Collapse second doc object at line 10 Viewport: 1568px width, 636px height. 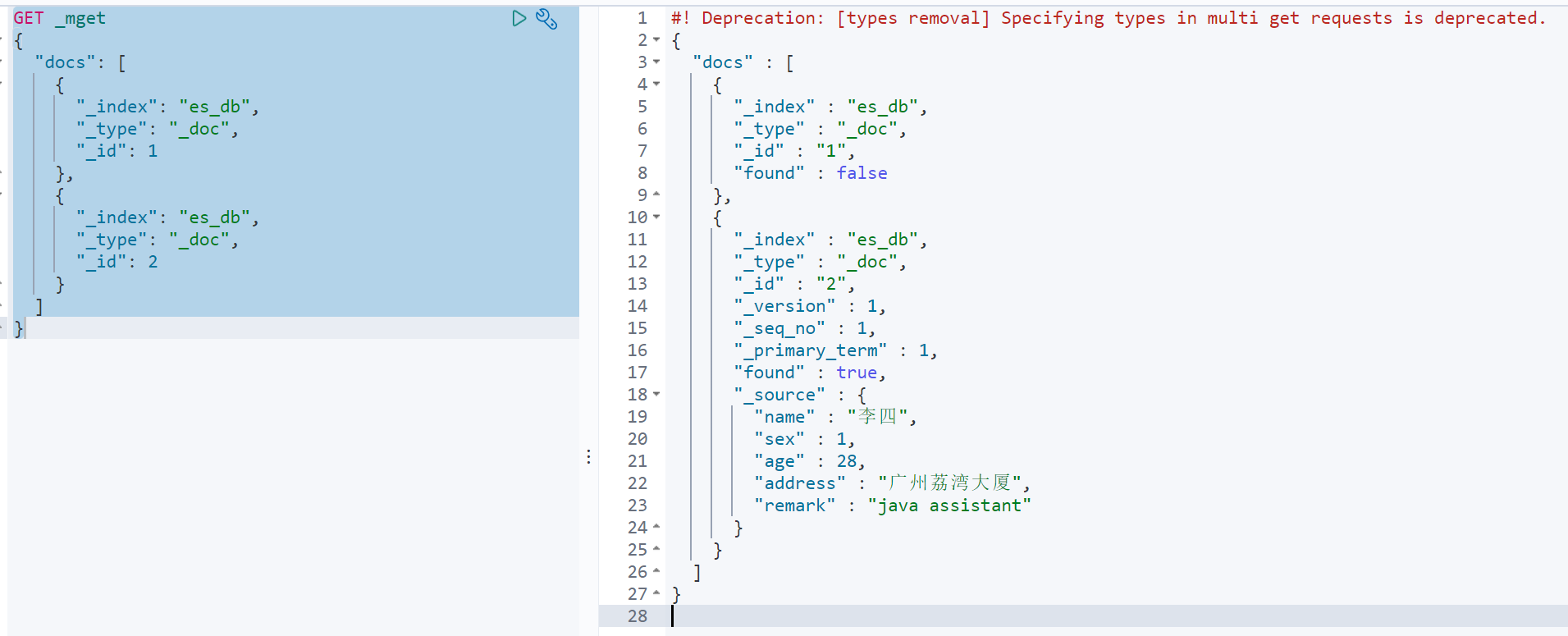point(656,217)
